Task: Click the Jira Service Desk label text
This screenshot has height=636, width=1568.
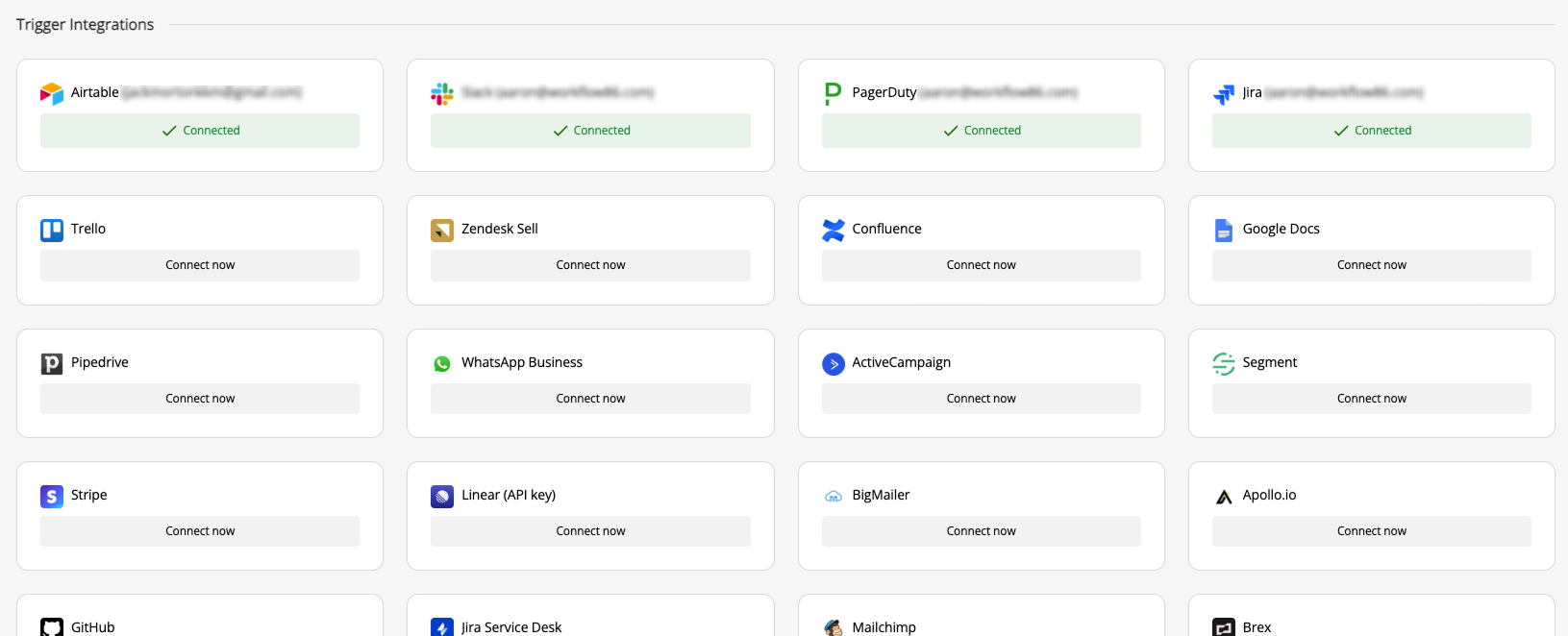Action: point(511,627)
